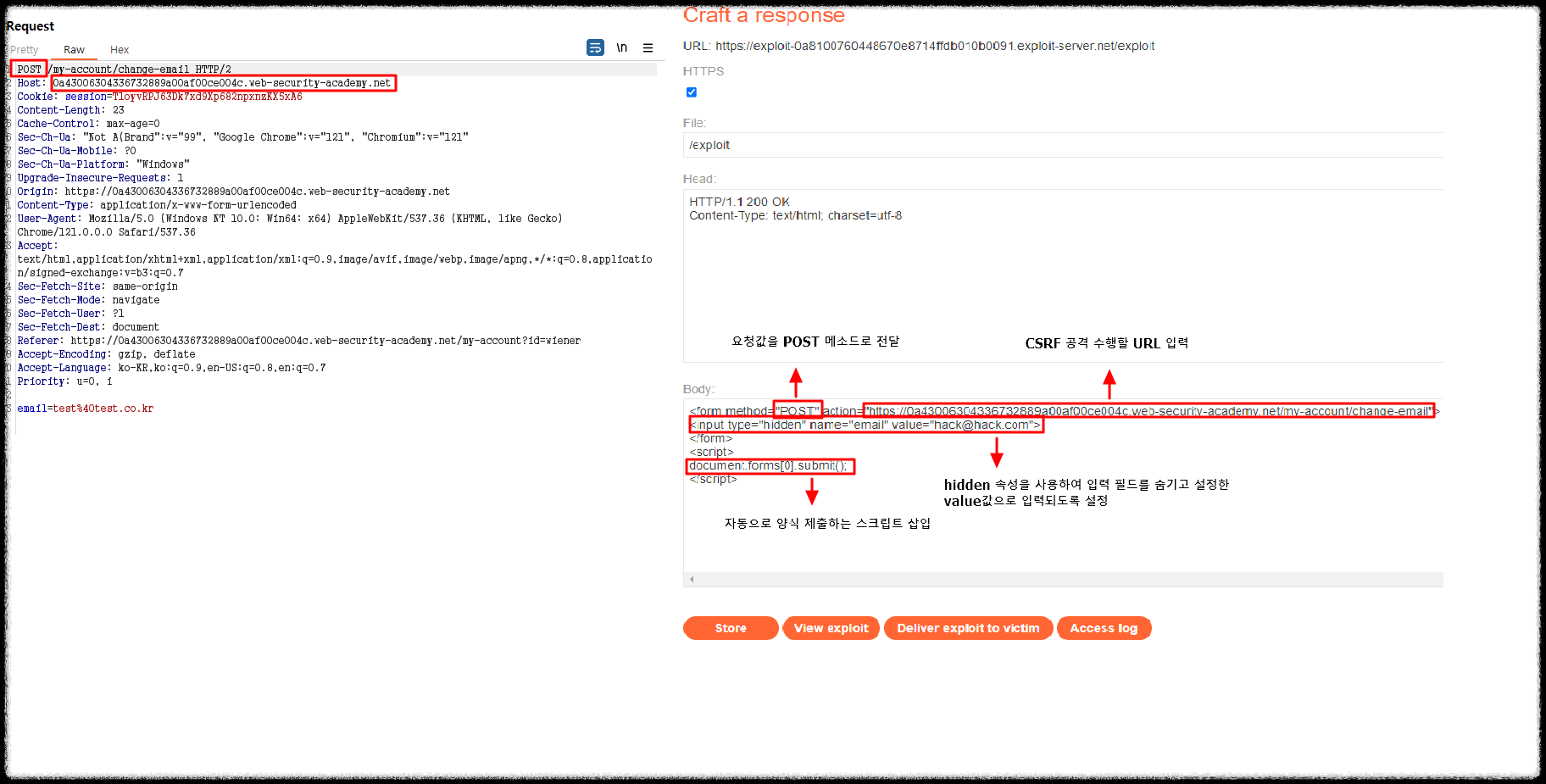Viewport: 1546px width, 784px height.
Task: Click the Cache-Control: max-age=0 line
Action: [88, 124]
